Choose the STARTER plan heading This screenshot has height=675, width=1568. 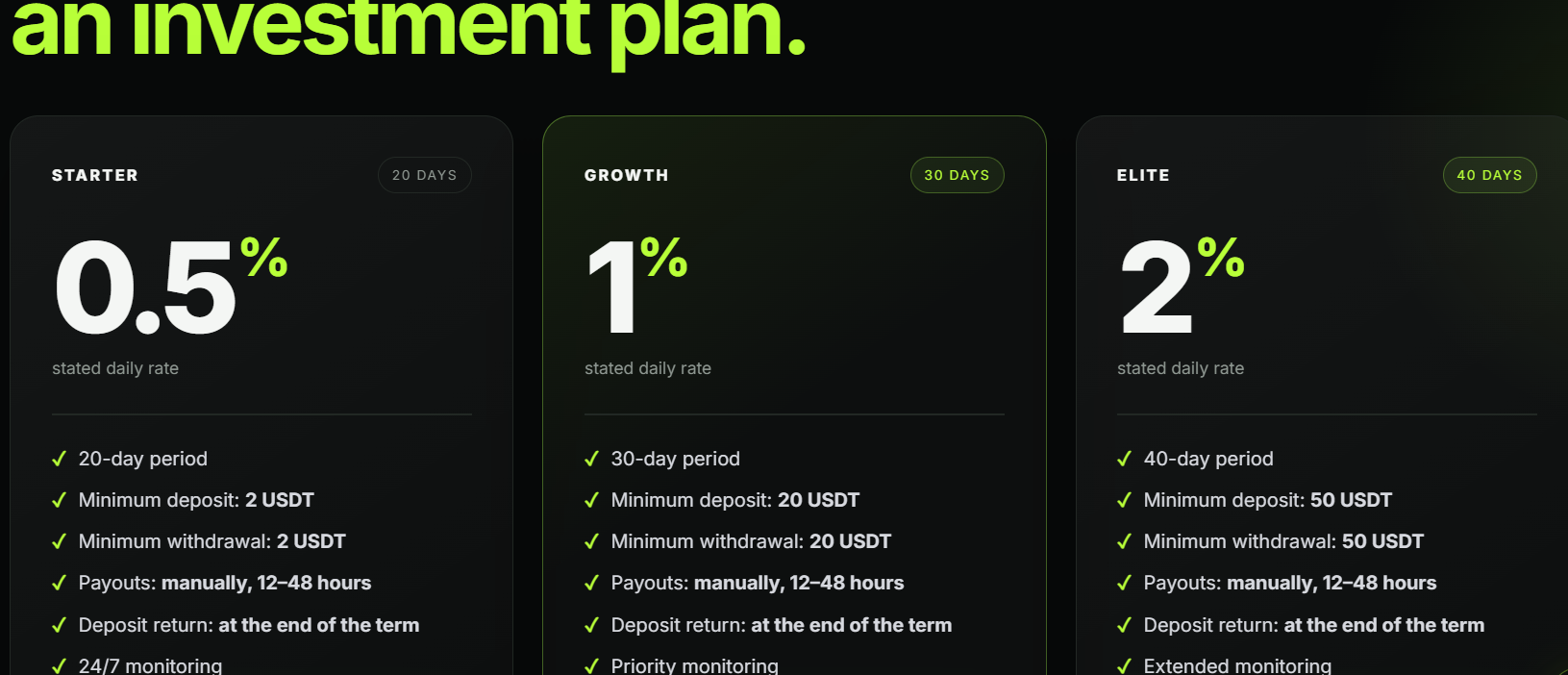point(95,175)
